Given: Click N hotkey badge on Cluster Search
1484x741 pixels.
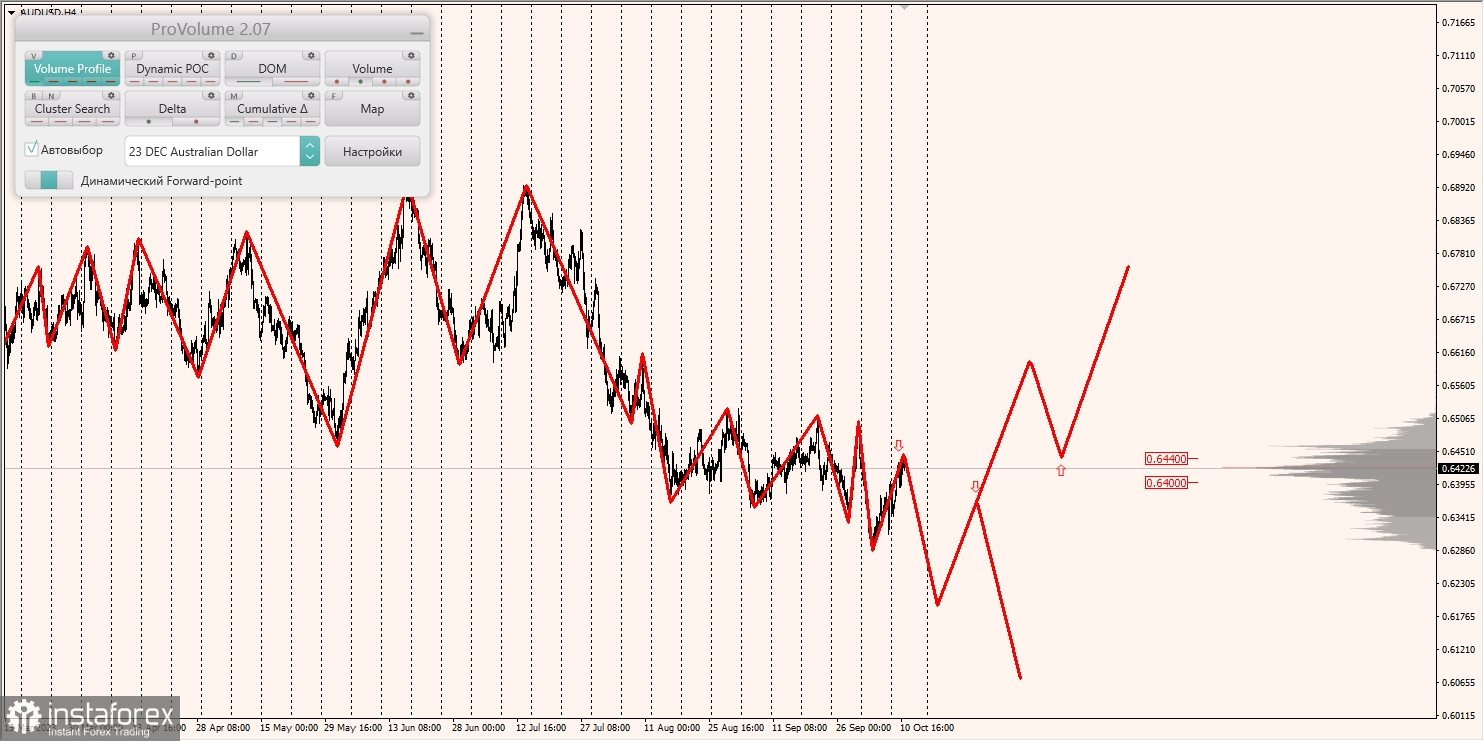Looking at the screenshot, I should point(51,96).
